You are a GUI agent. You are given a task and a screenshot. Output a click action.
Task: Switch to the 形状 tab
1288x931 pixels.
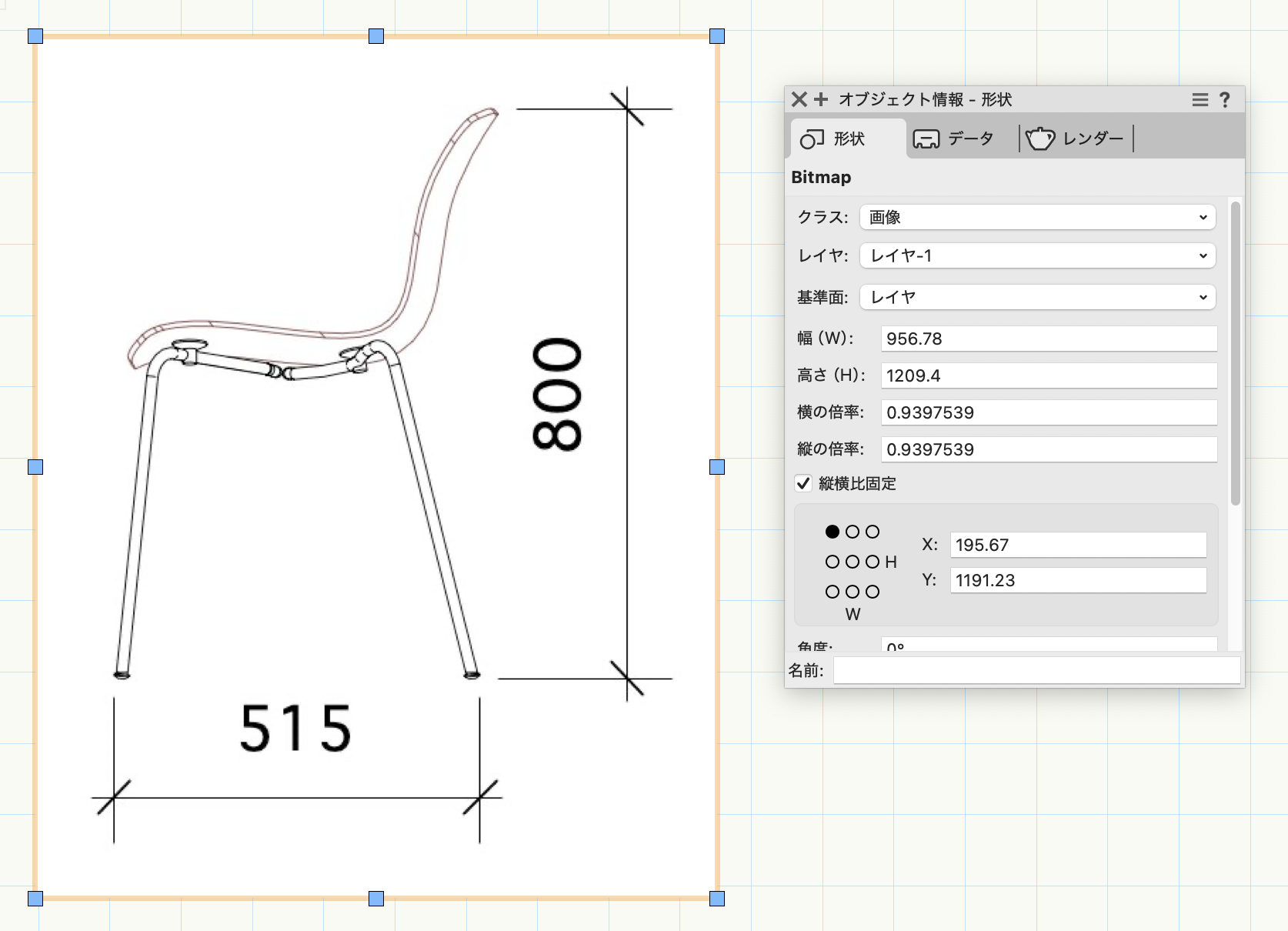[834, 139]
